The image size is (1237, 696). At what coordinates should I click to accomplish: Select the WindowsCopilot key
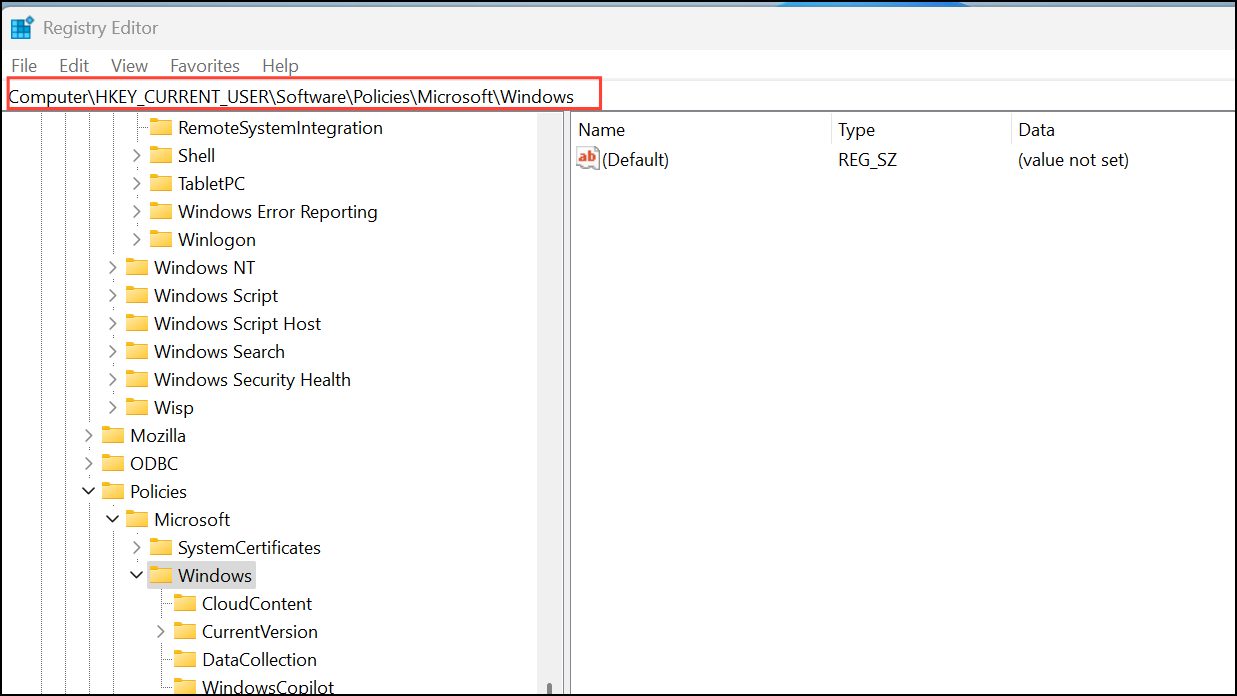click(x=267, y=687)
